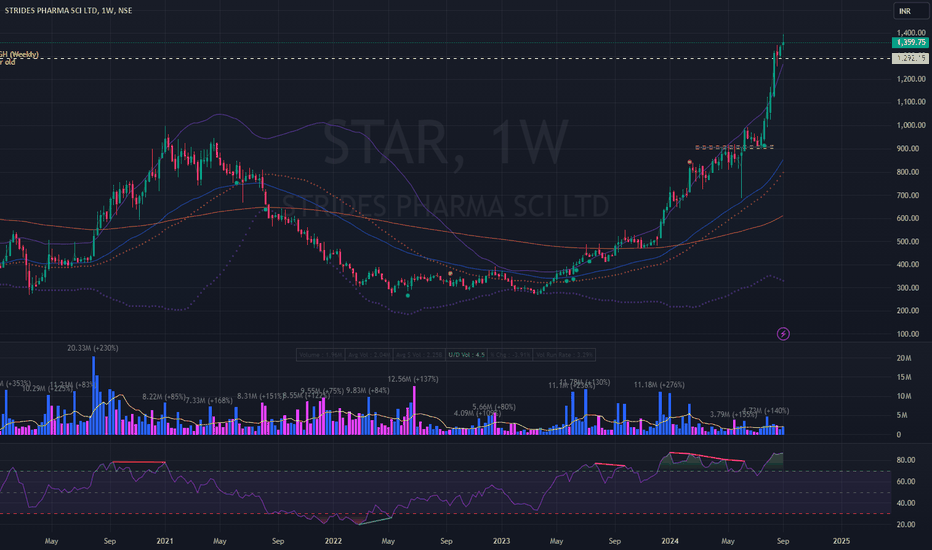This screenshot has height=550, width=932.
Task: Click 80.00 on the RSI axis
Action: click(x=906, y=460)
